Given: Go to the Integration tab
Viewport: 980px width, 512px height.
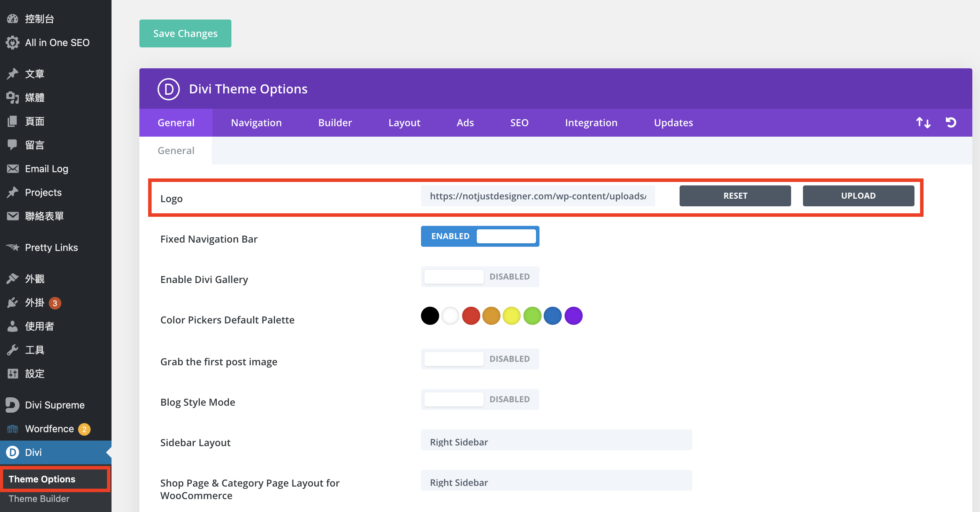Looking at the screenshot, I should [x=591, y=123].
